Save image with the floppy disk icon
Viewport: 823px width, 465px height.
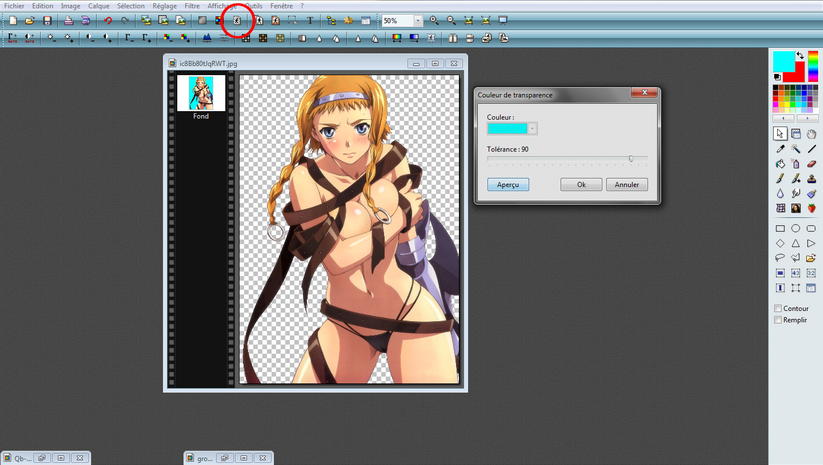pos(47,20)
